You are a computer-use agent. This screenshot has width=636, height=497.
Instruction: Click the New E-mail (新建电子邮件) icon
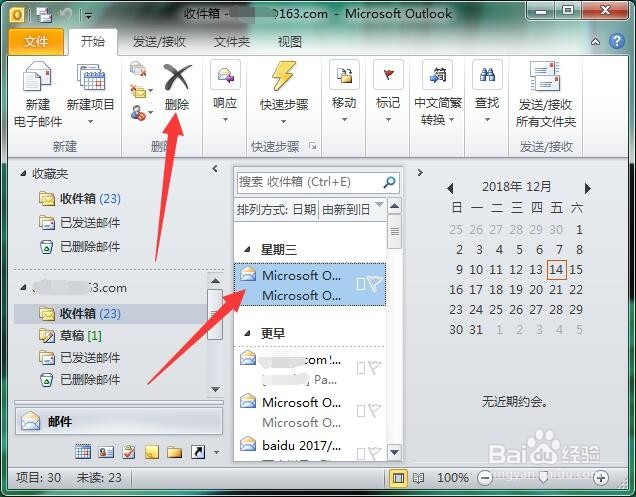pos(37,76)
